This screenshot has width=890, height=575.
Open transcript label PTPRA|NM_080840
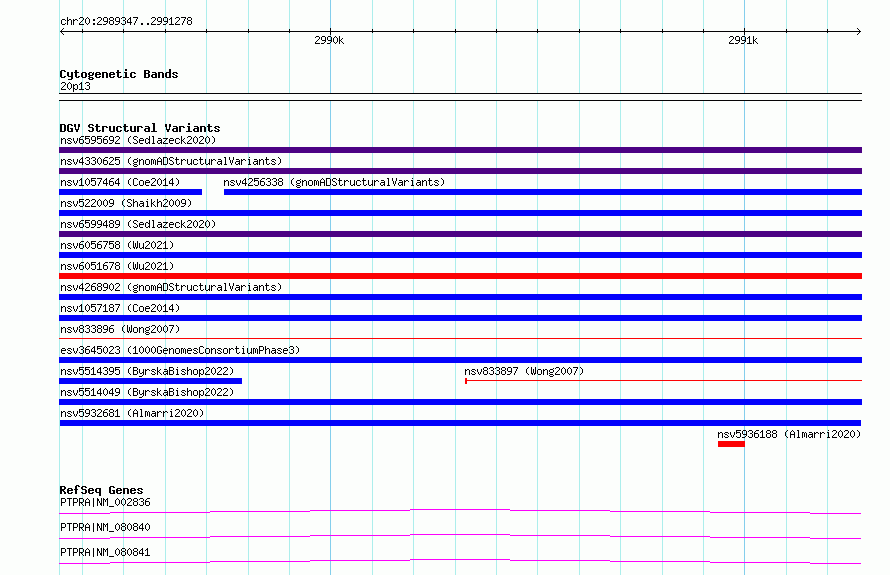105,527
